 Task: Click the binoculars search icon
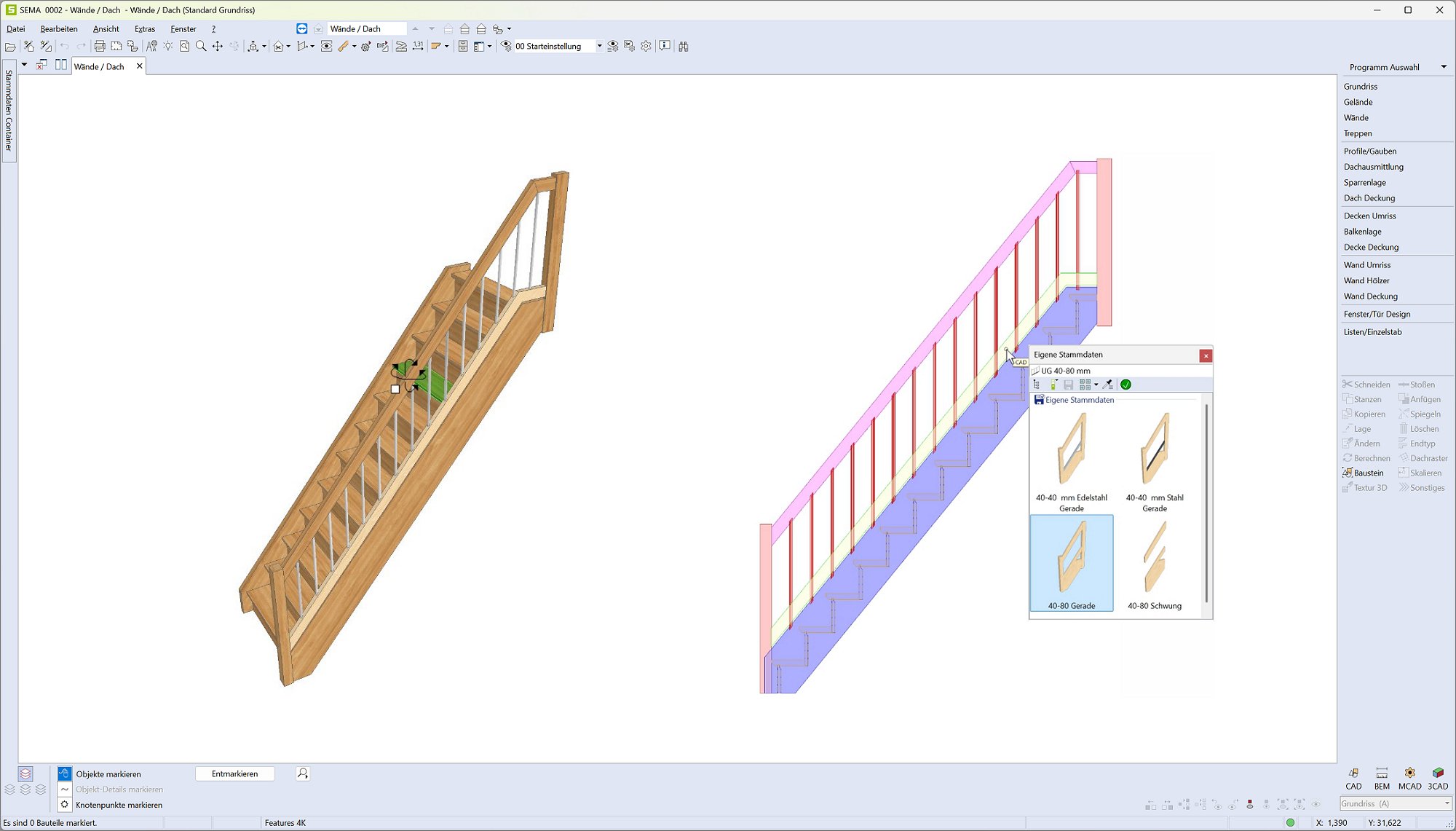coord(683,46)
